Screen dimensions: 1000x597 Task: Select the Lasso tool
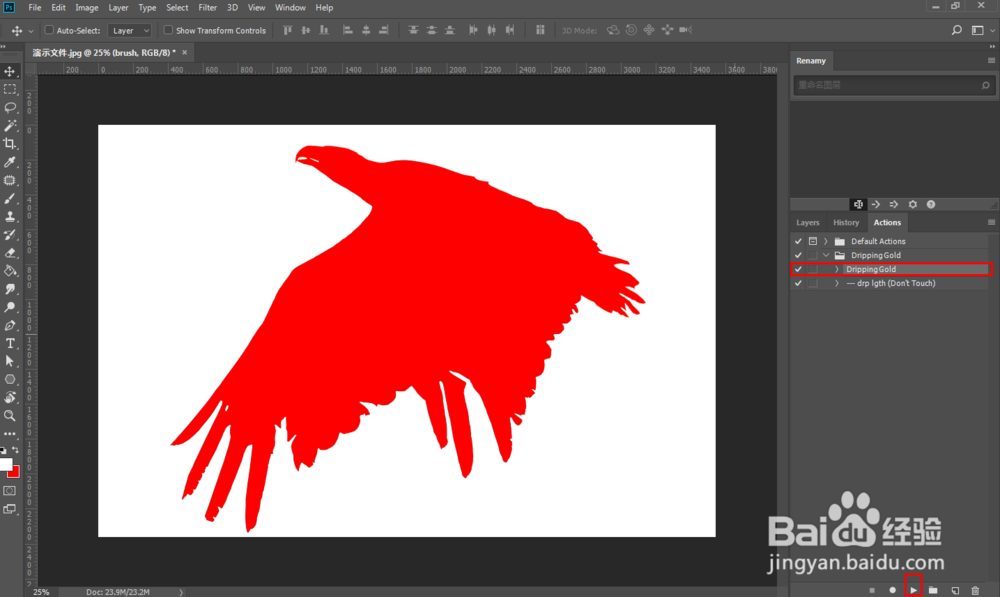(x=10, y=108)
